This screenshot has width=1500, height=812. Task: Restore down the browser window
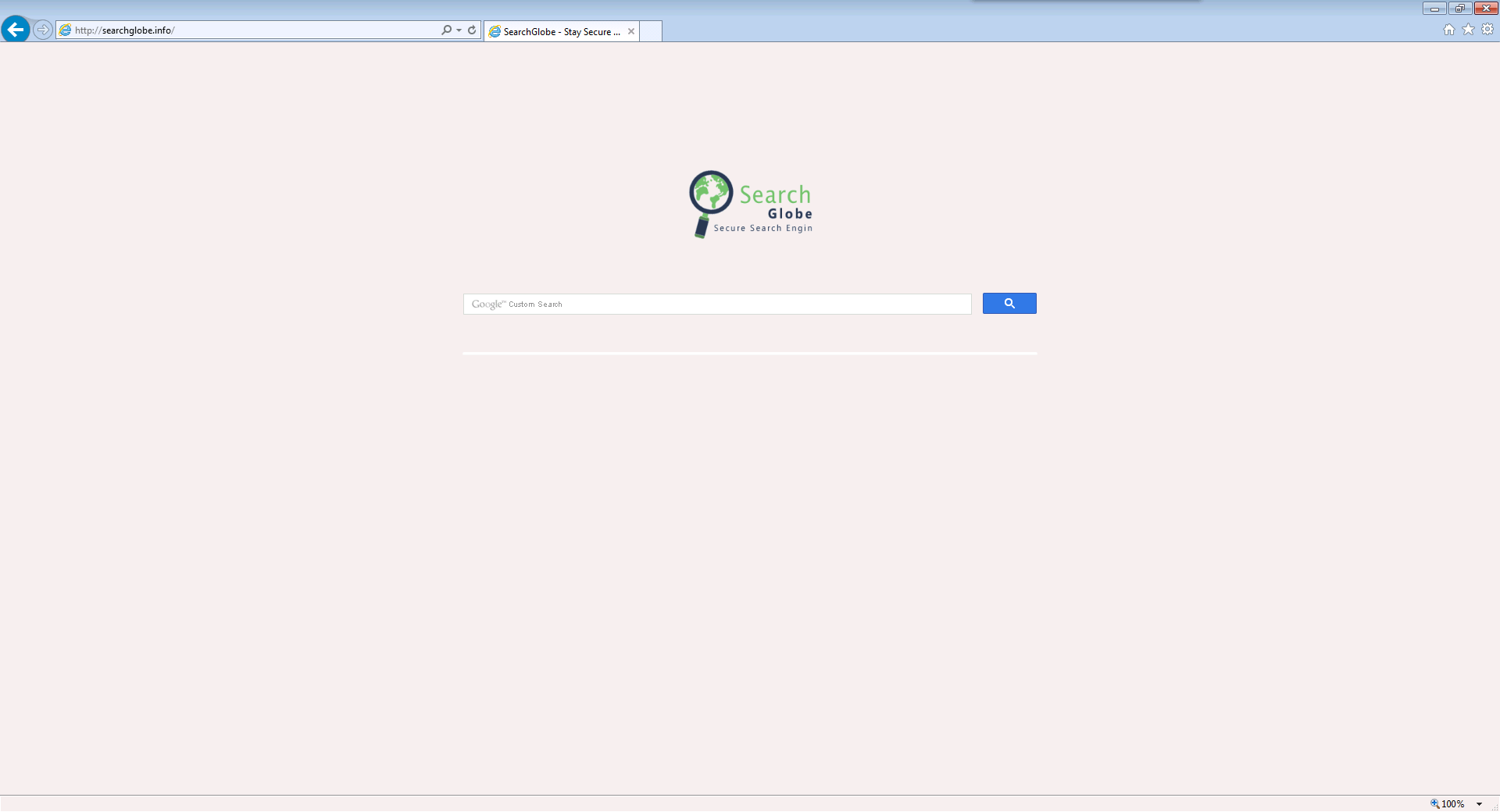(x=1460, y=9)
